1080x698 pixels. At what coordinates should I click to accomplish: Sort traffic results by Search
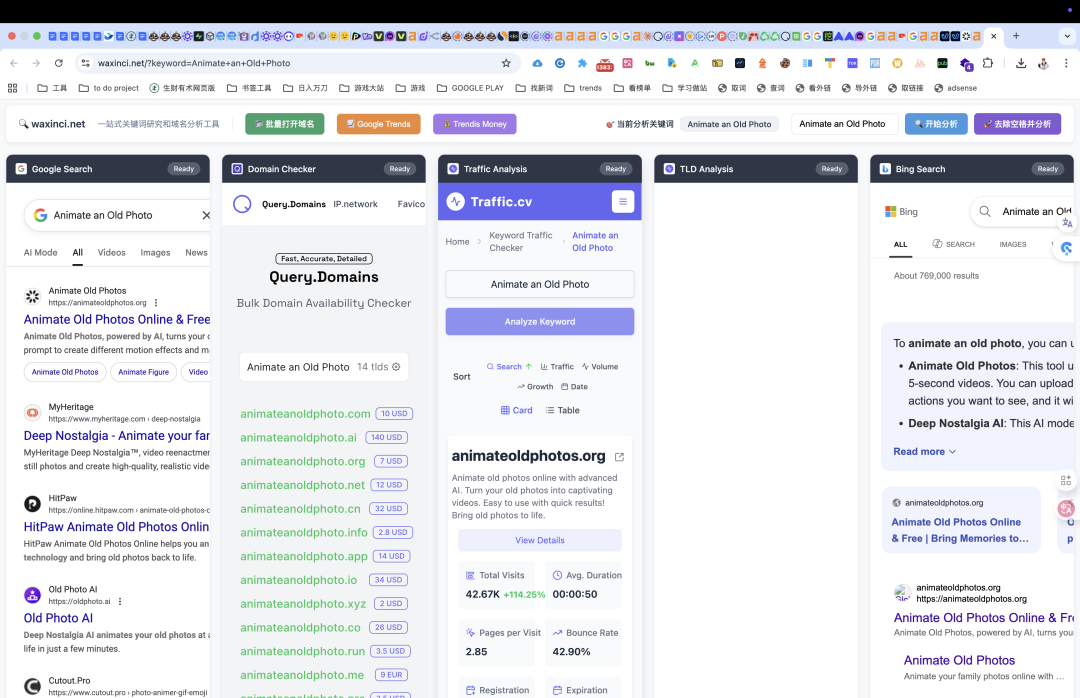pyautogui.click(x=509, y=367)
